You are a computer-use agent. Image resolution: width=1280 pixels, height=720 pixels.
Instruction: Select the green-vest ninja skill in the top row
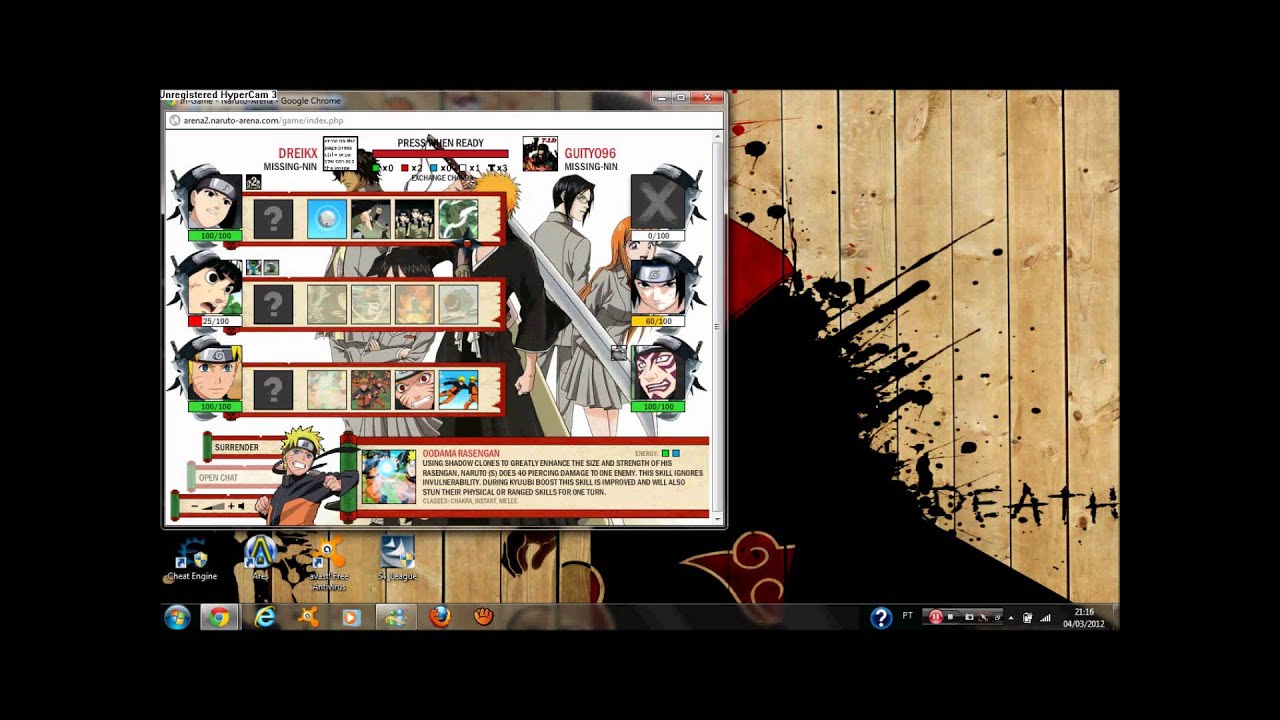[x=370, y=219]
